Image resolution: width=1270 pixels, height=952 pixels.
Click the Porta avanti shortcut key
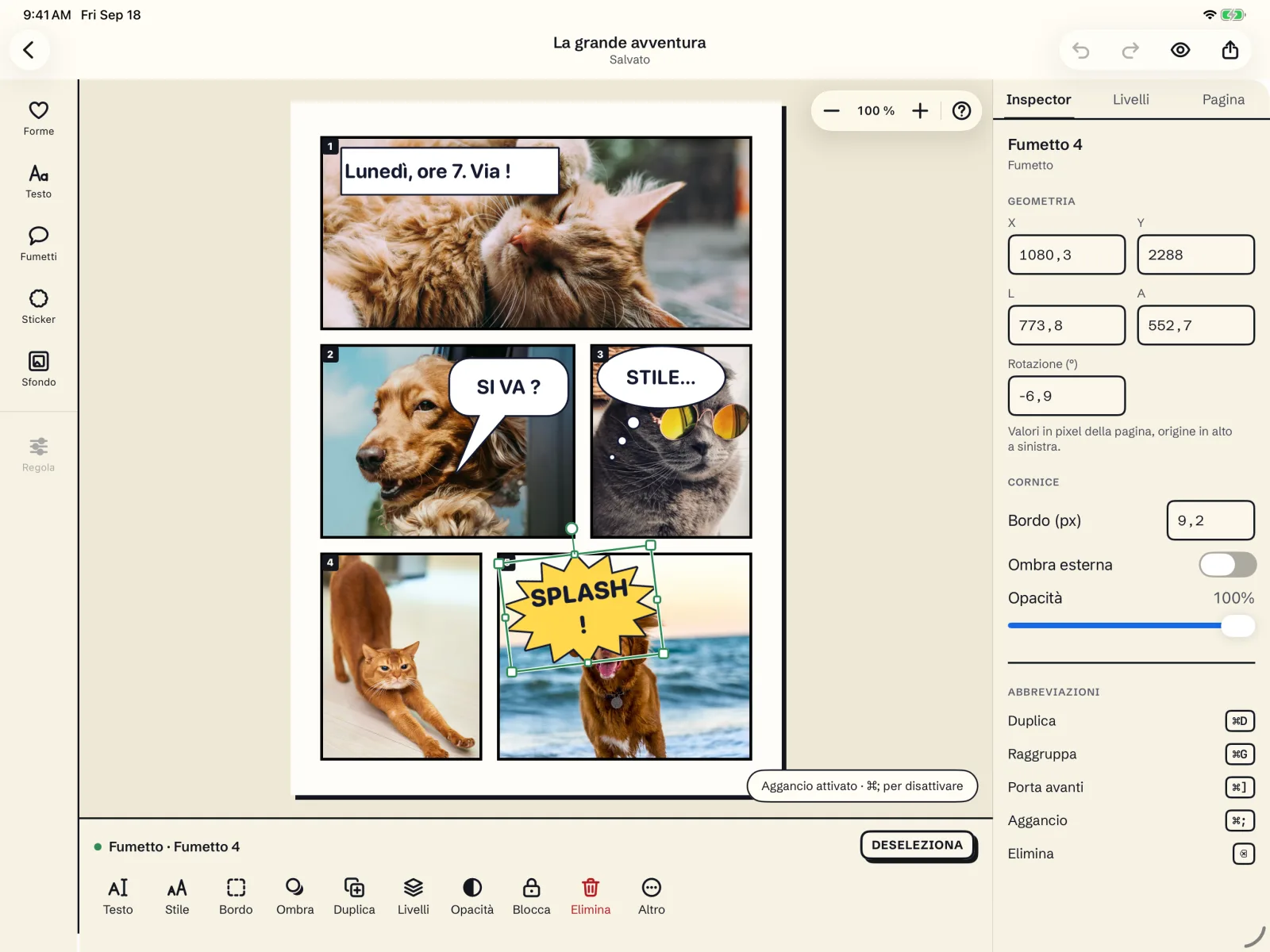pyautogui.click(x=1239, y=788)
